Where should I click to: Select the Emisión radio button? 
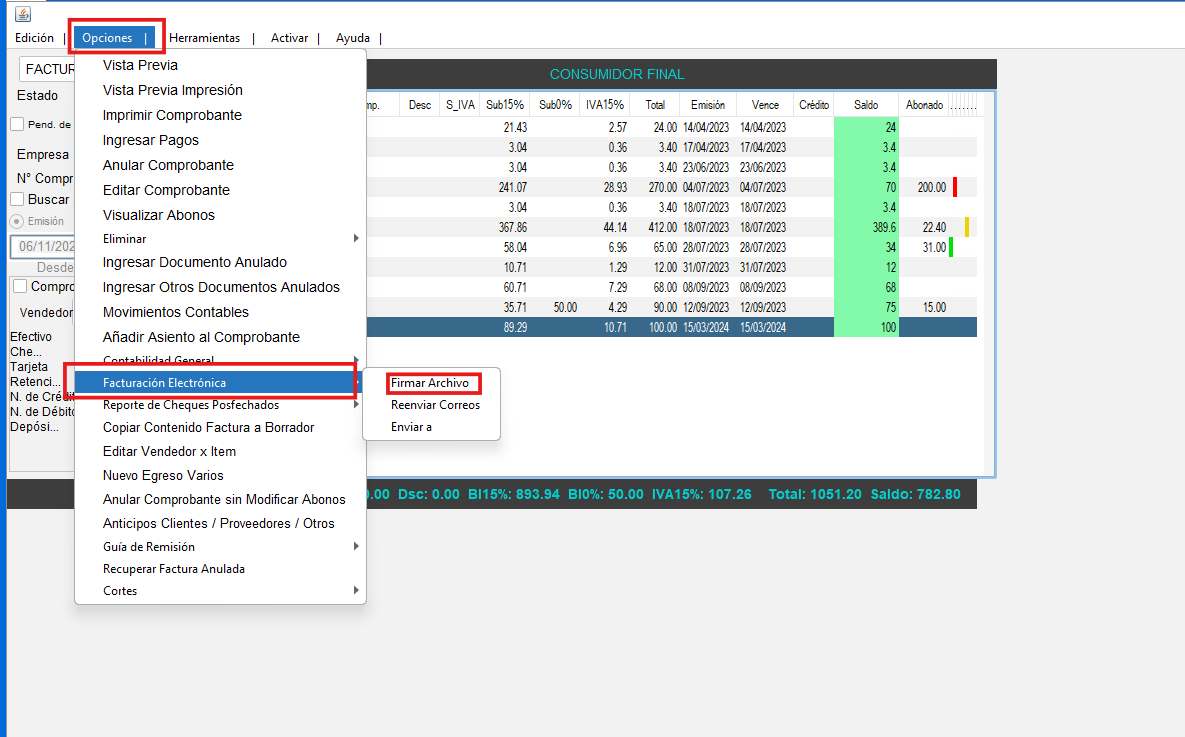click(x=17, y=221)
